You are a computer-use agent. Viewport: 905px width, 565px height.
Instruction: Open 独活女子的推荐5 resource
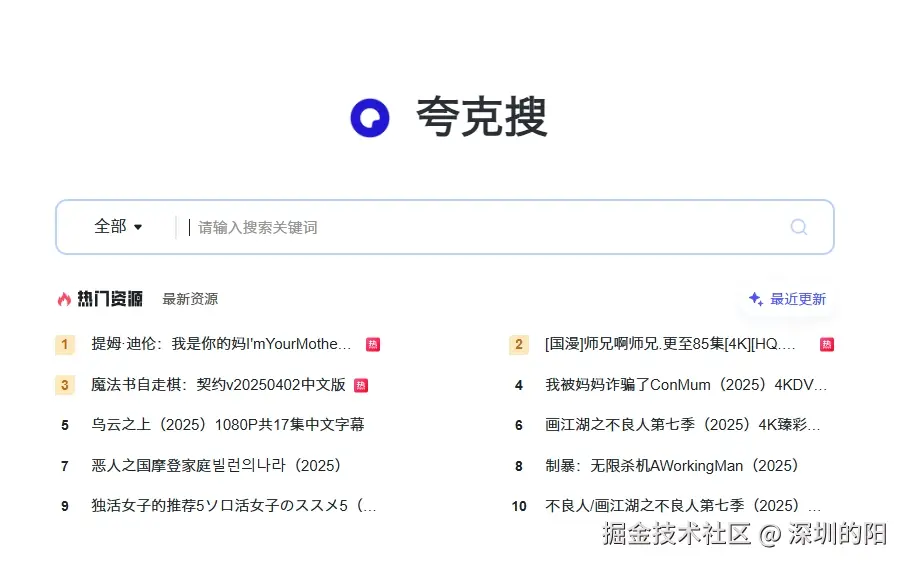[234, 506]
